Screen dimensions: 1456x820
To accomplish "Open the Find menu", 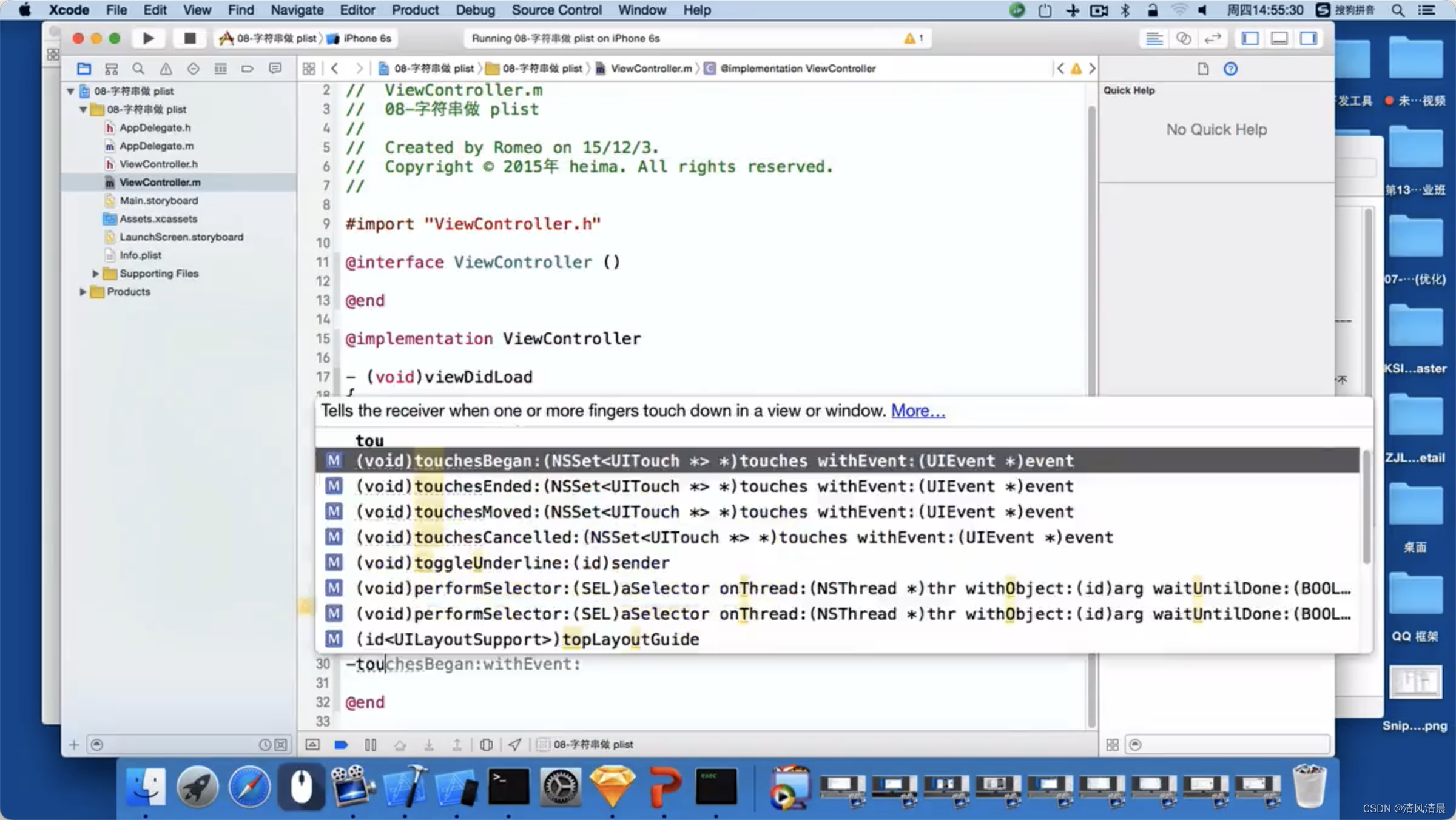I will click(241, 10).
